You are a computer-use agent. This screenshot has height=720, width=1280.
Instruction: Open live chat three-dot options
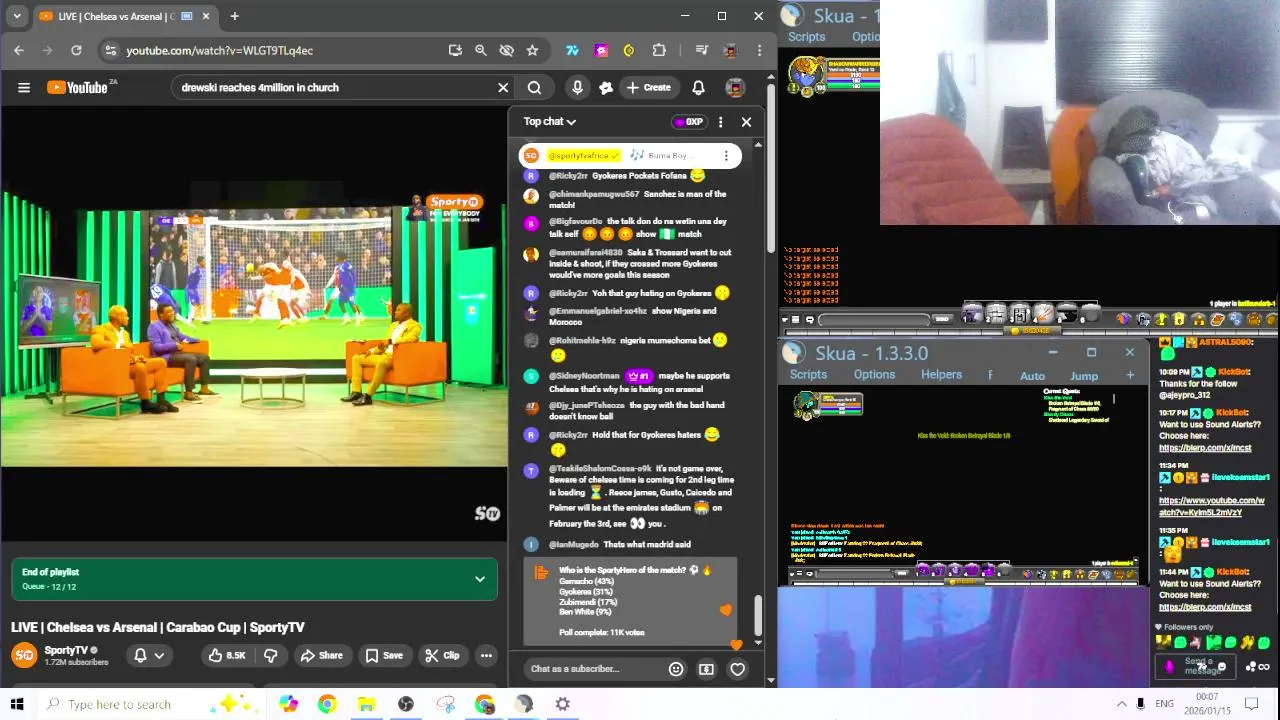[x=720, y=122]
